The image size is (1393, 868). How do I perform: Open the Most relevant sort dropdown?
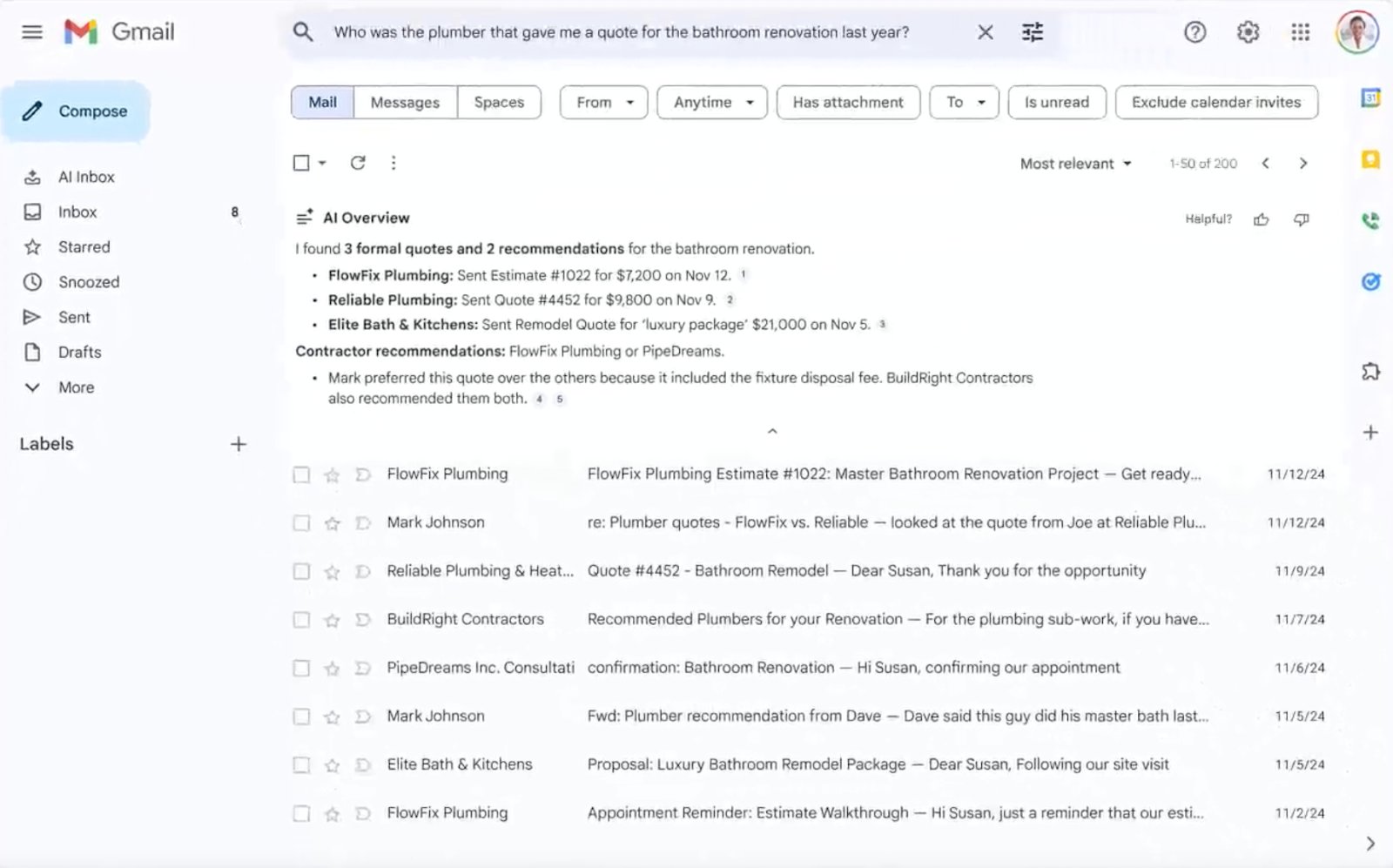coord(1074,163)
